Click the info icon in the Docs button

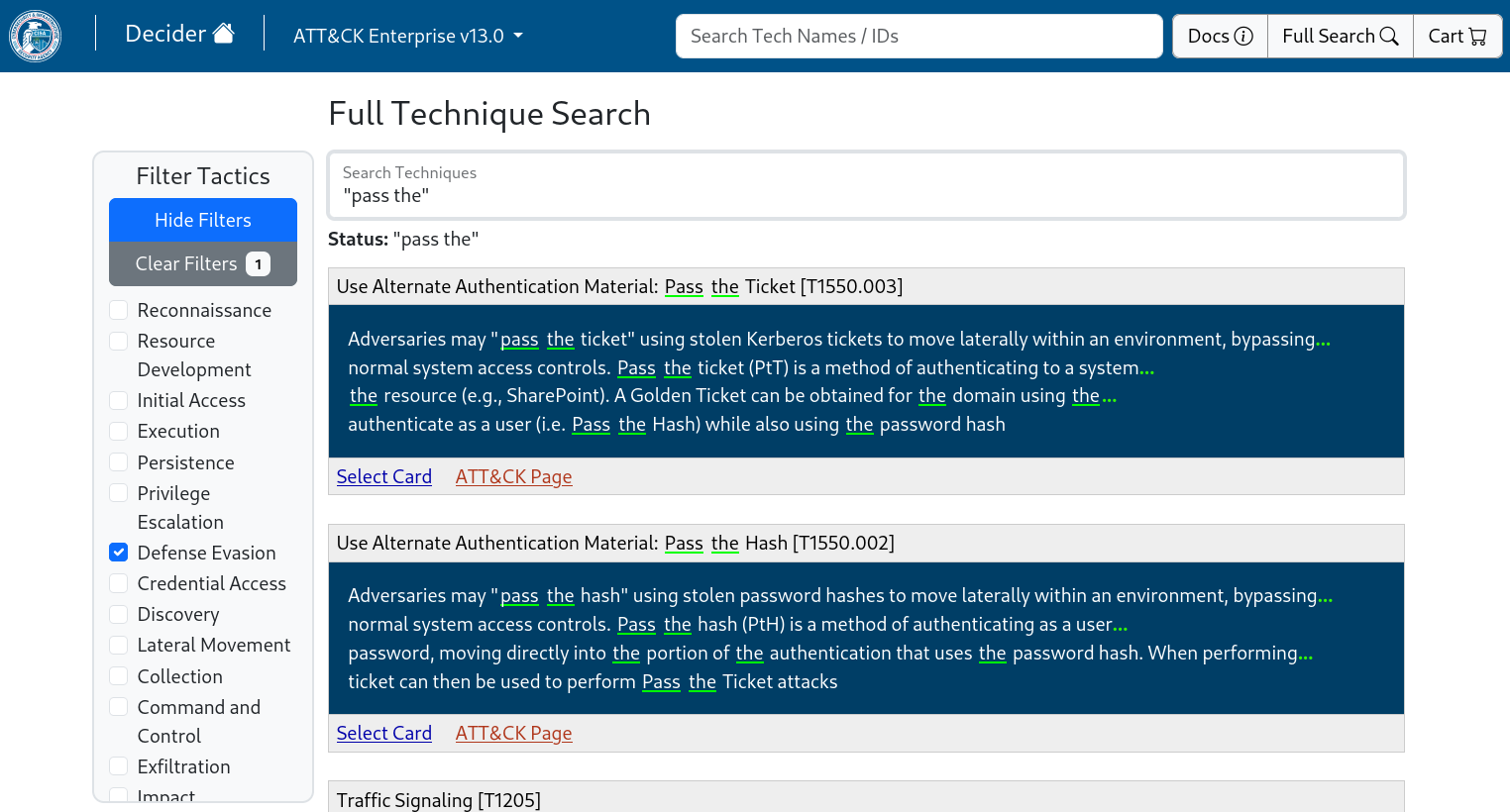[x=1243, y=36]
